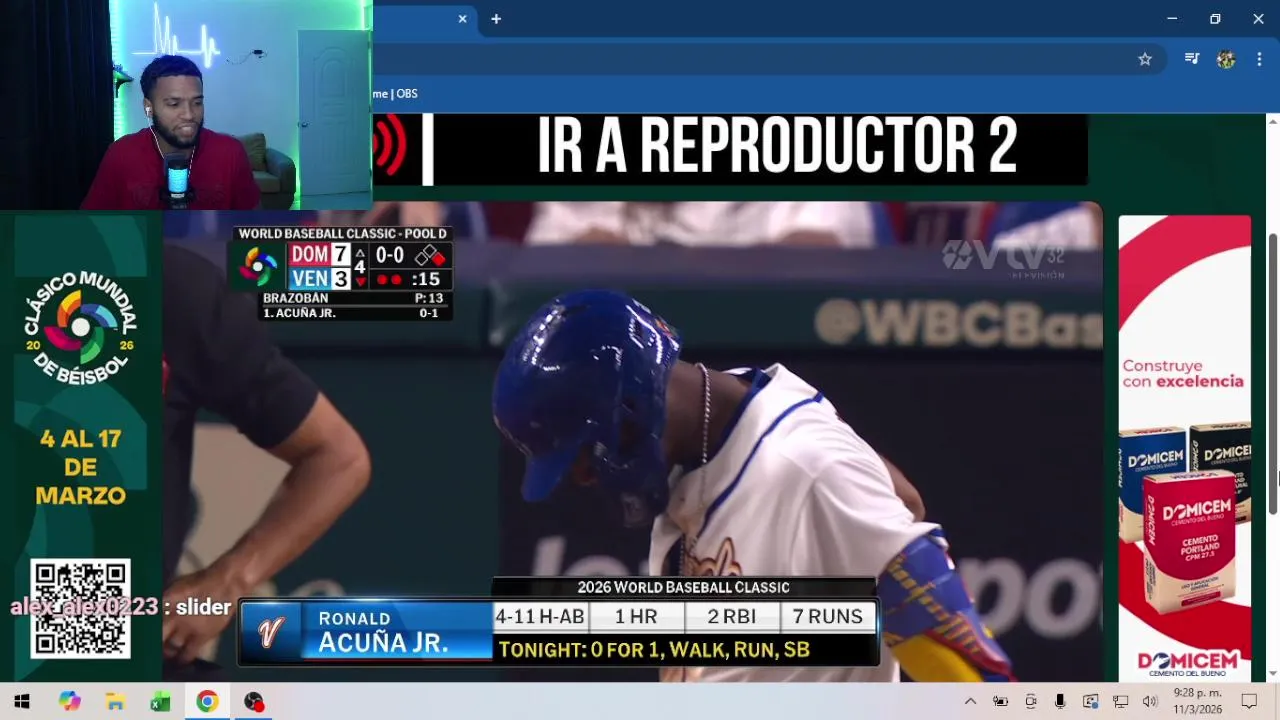Open the media control icon in Chrome toolbar
The image size is (1280, 720).
[x=1192, y=59]
